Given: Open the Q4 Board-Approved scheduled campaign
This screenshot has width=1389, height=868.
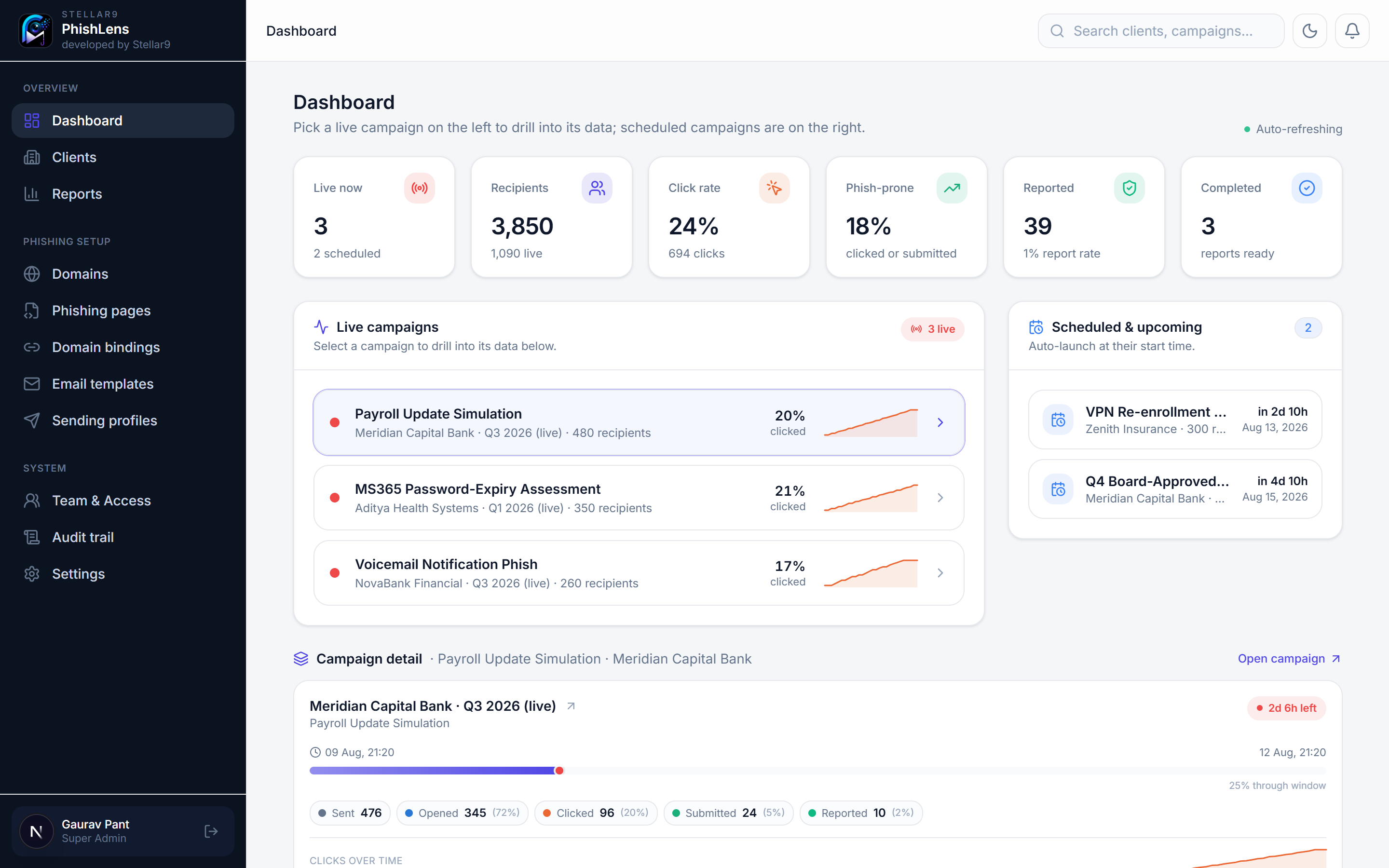Looking at the screenshot, I should (1175, 489).
